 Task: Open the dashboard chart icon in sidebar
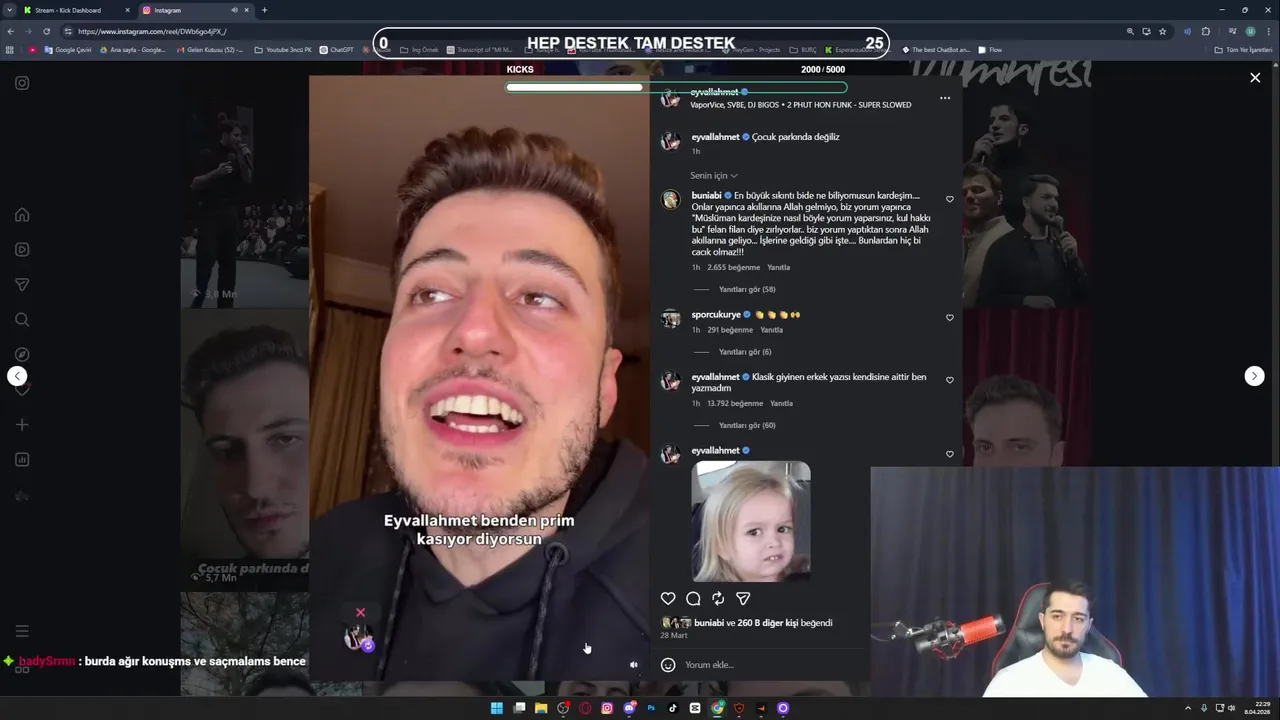[x=22, y=460]
